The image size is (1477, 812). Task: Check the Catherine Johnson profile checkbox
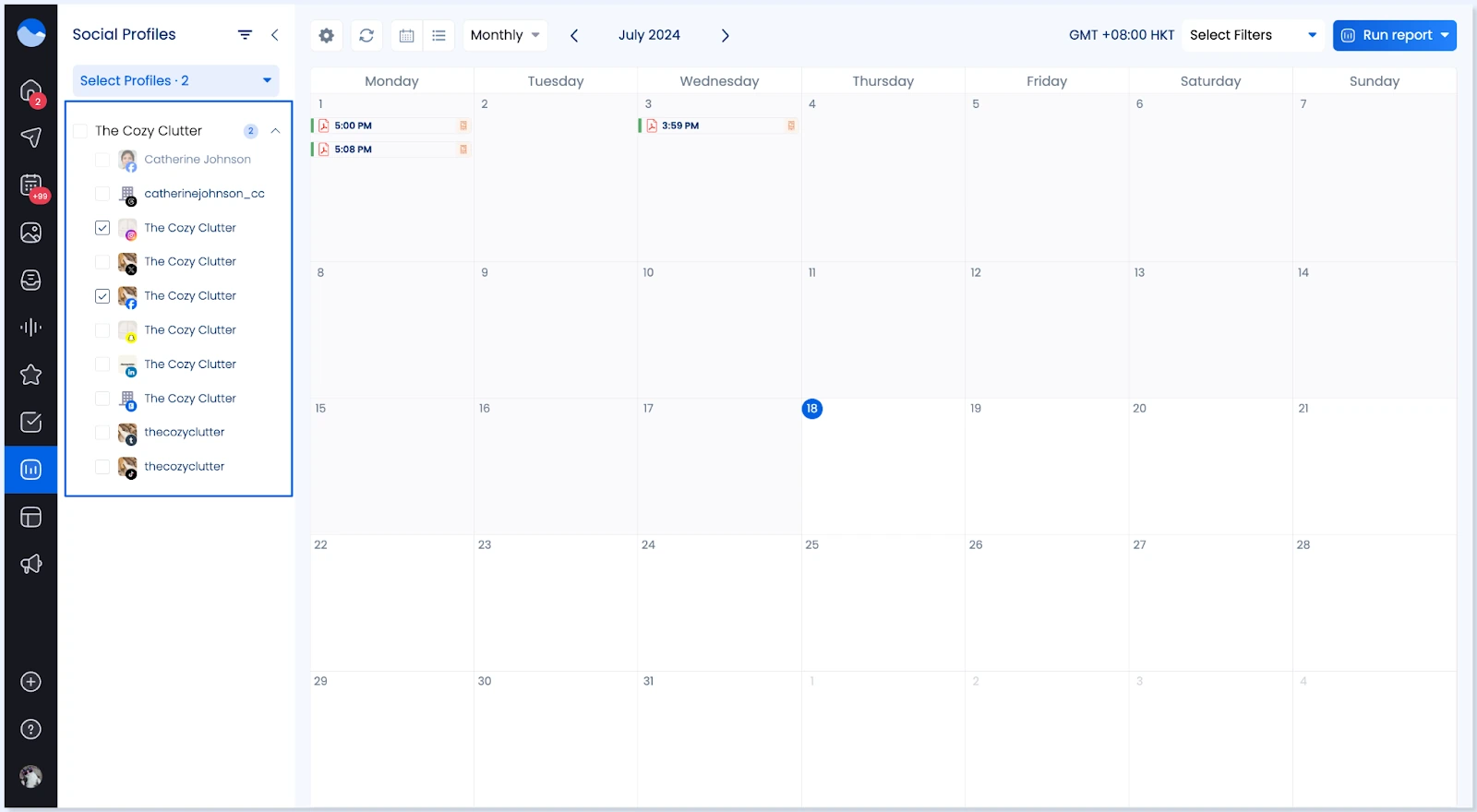[102, 160]
